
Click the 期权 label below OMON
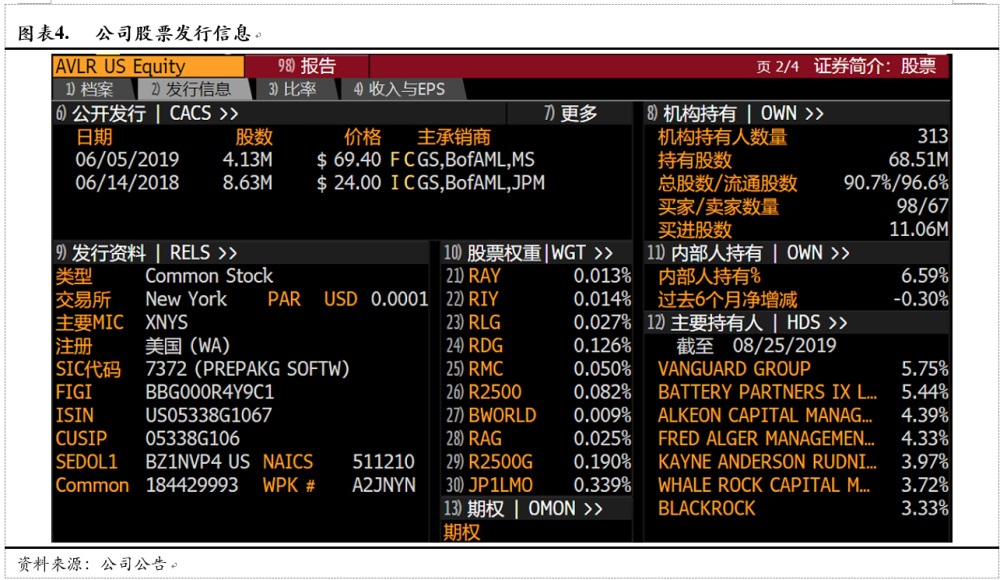(462, 532)
